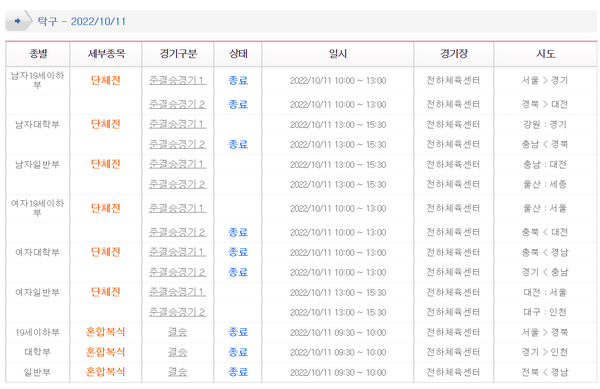Click 종료 status in 서울 > 경북 row

238,332
